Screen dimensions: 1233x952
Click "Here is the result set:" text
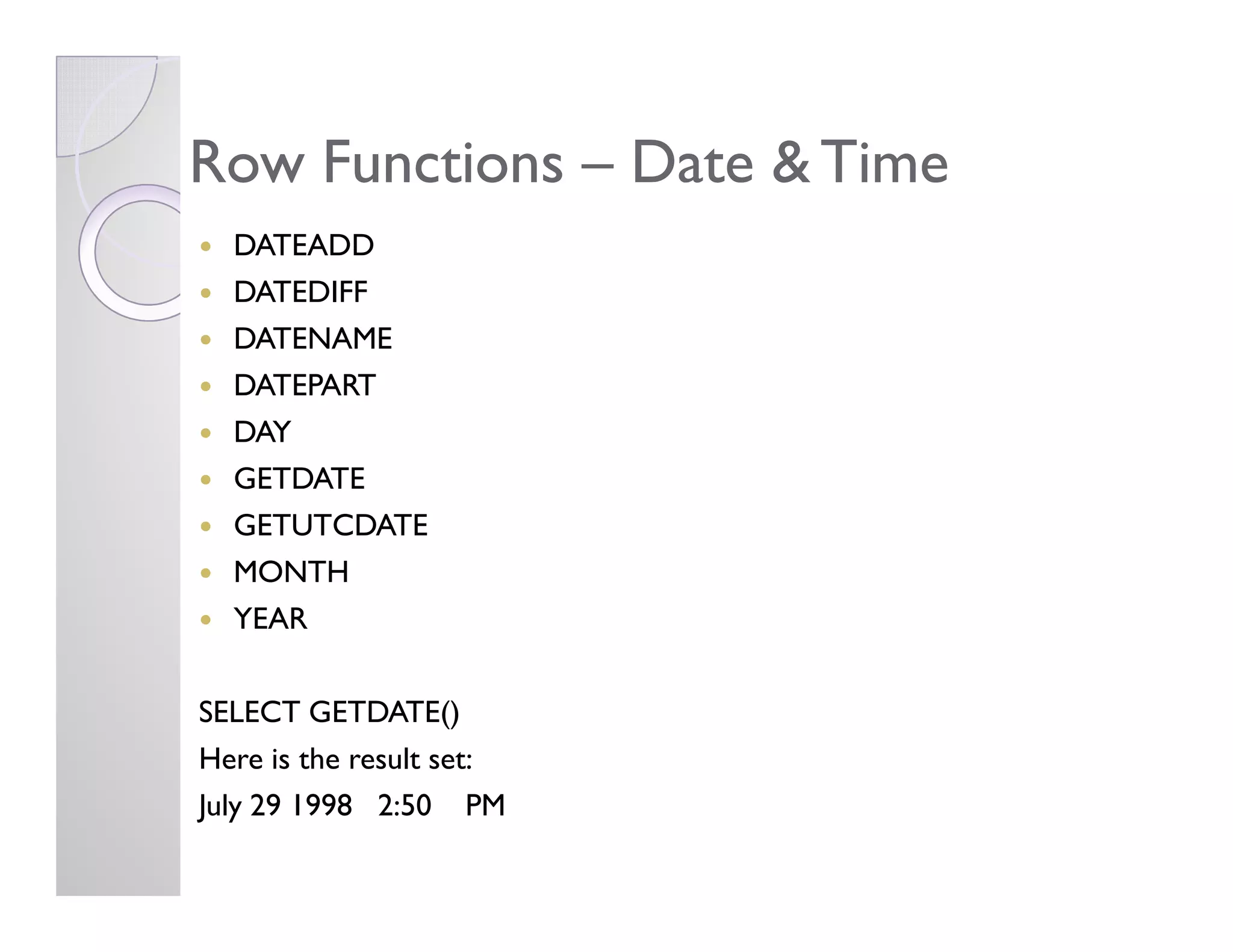coord(335,759)
